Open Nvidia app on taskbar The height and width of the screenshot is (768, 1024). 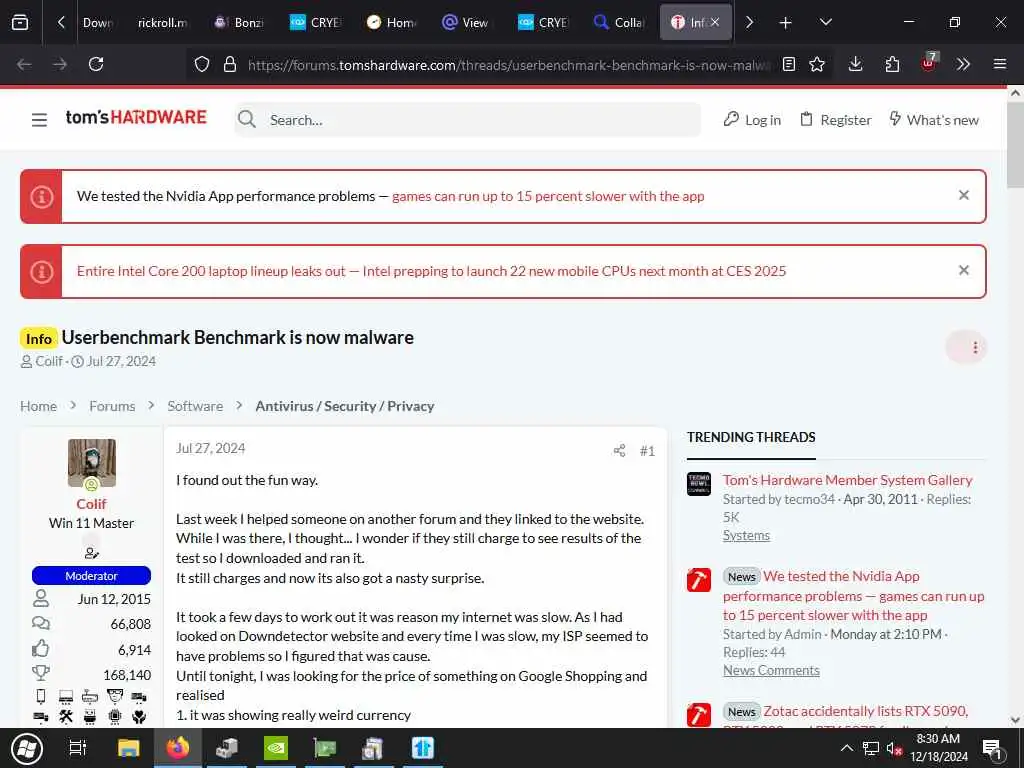[x=276, y=748]
